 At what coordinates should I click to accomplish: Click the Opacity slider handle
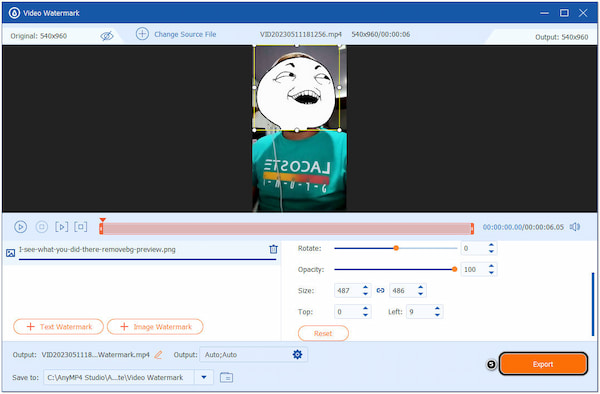point(454,269)
